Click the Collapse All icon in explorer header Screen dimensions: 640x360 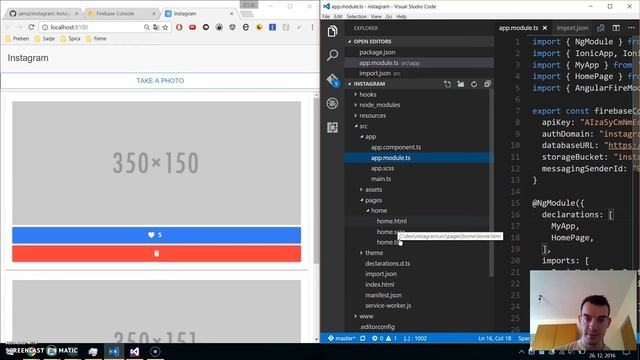487,84
